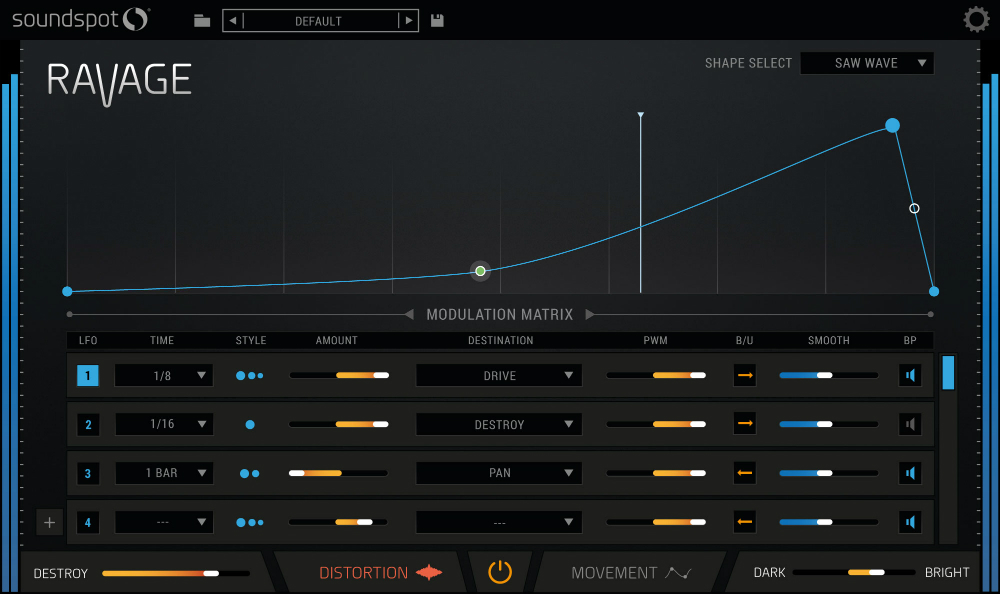Open the preset folder browser icon
Image resolution: width=1000 pixels, height=594 pixels.
pos(202,20)
